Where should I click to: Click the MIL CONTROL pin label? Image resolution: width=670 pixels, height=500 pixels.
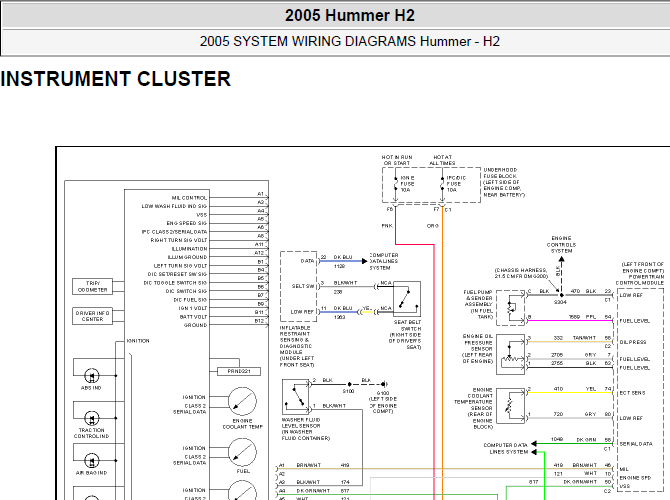[x=189, y=198]
